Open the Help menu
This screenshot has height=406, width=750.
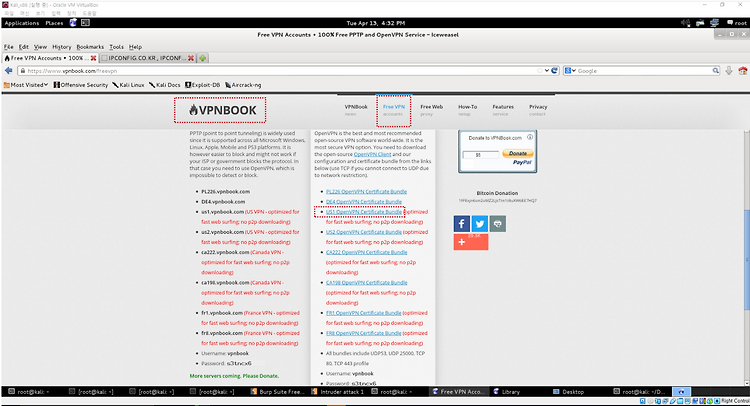pyautogui.click(x=135, y=47)
